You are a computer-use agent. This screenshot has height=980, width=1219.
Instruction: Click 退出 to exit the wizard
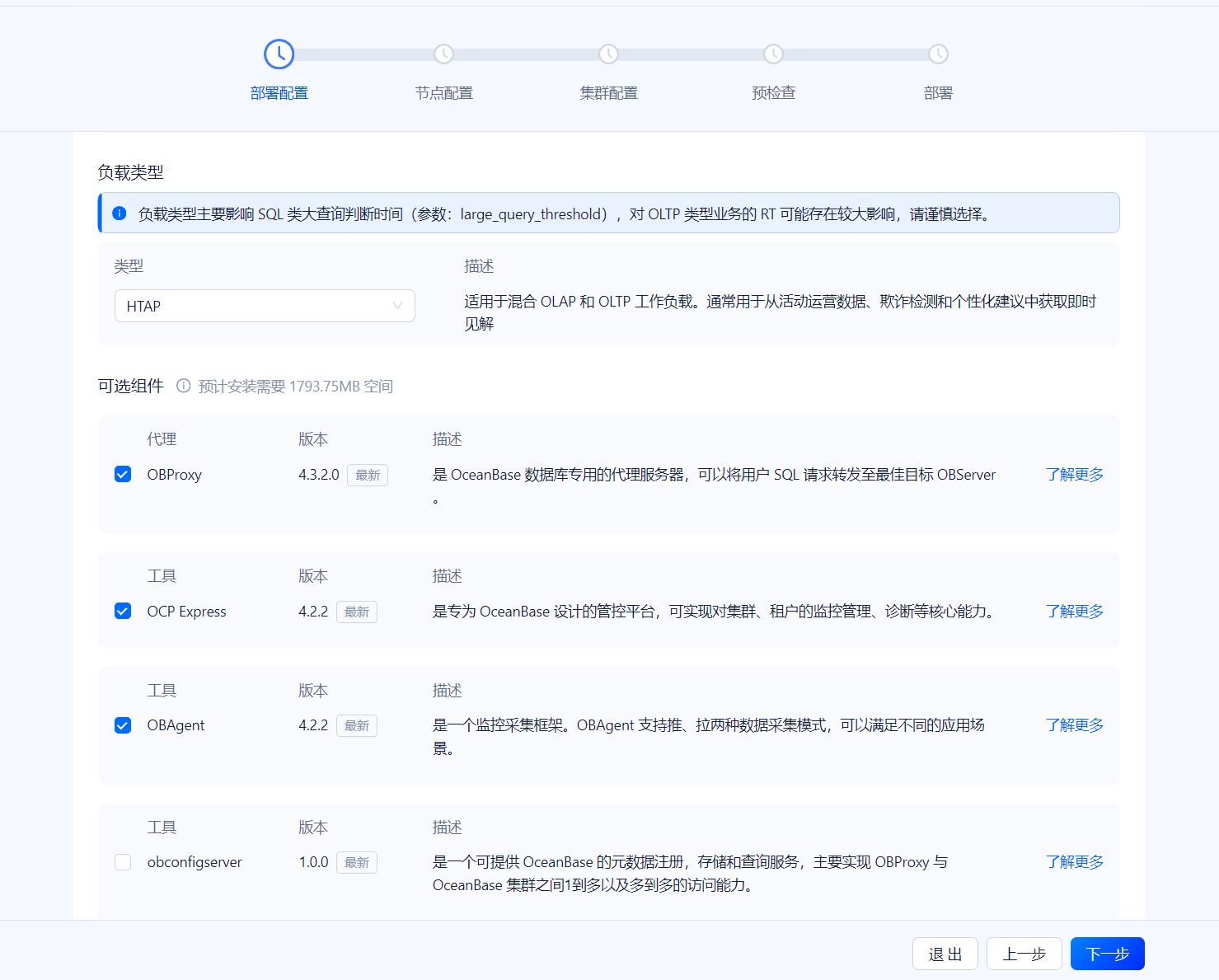[x=945, y=954]
